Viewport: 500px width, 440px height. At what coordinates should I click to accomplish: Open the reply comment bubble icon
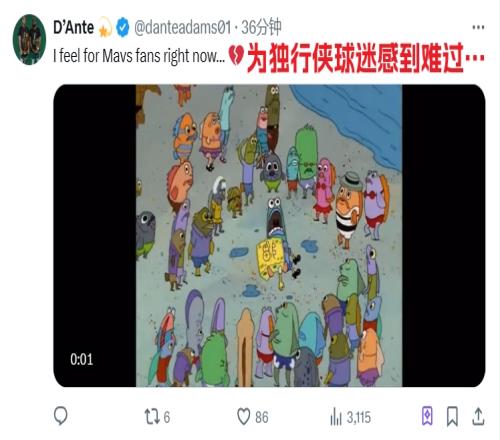[x=61, y=416]
